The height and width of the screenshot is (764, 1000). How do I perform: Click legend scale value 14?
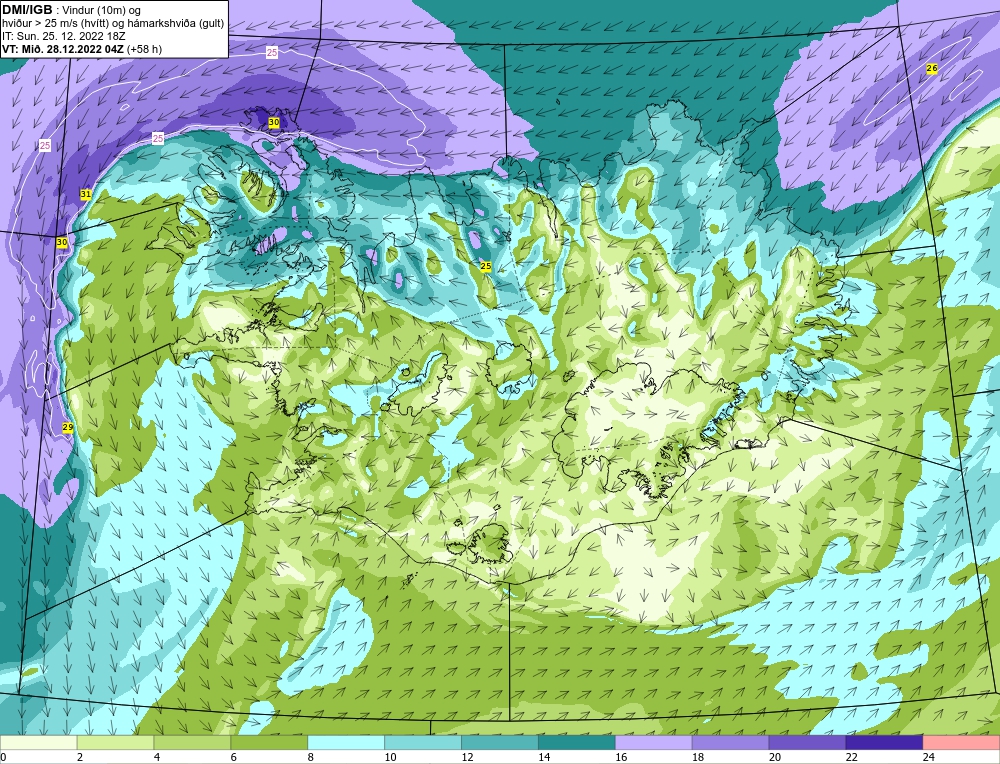click(544, 757)
